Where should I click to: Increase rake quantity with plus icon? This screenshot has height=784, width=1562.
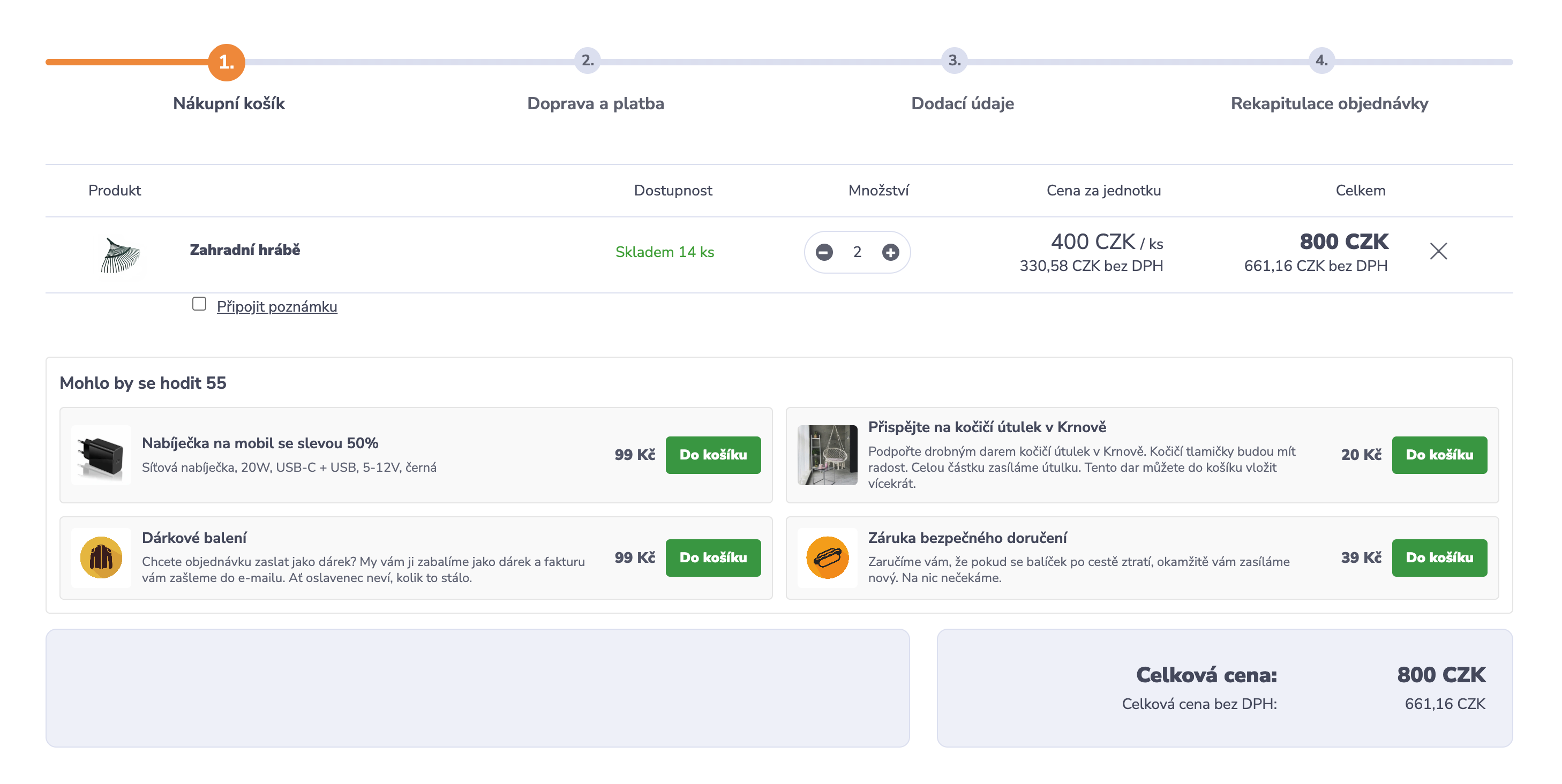coord(890,252)
